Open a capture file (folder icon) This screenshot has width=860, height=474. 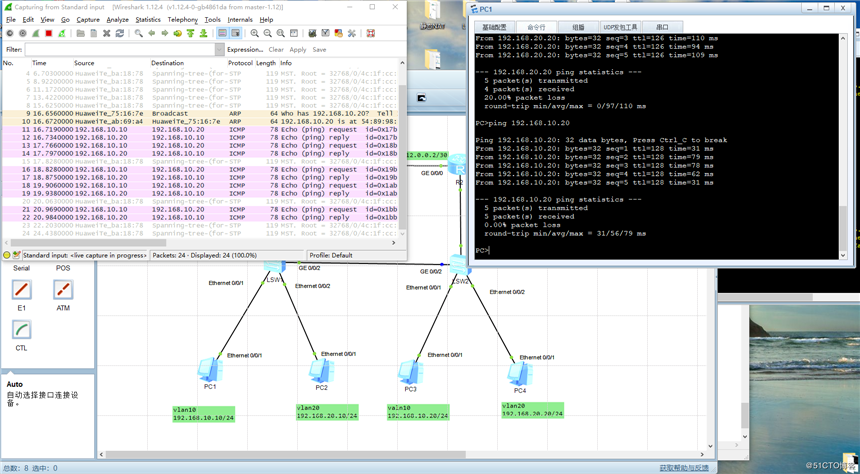[81, 33]
